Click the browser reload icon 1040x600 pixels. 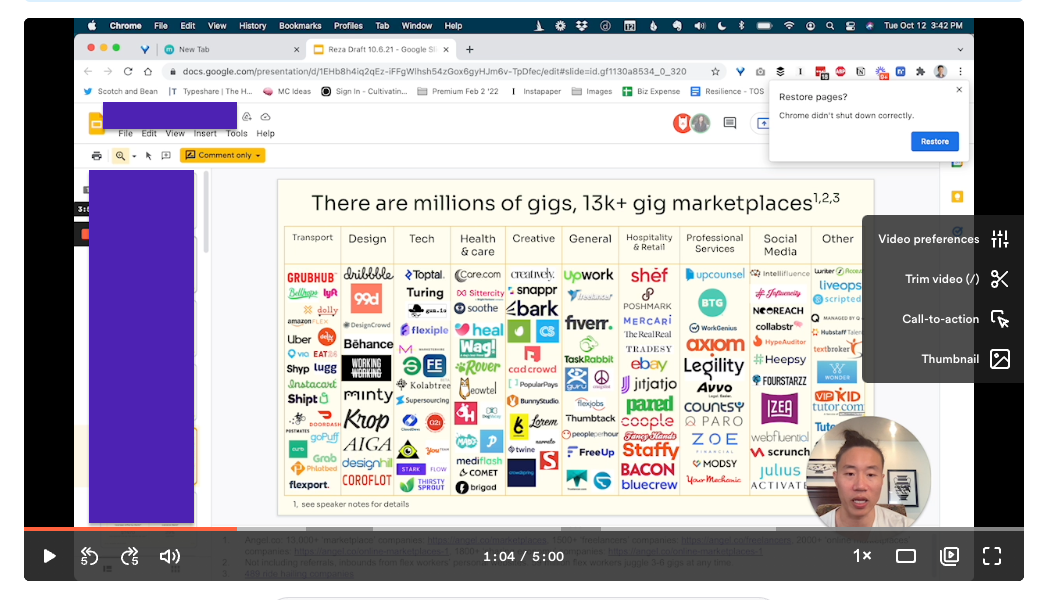tap(127, 71)
